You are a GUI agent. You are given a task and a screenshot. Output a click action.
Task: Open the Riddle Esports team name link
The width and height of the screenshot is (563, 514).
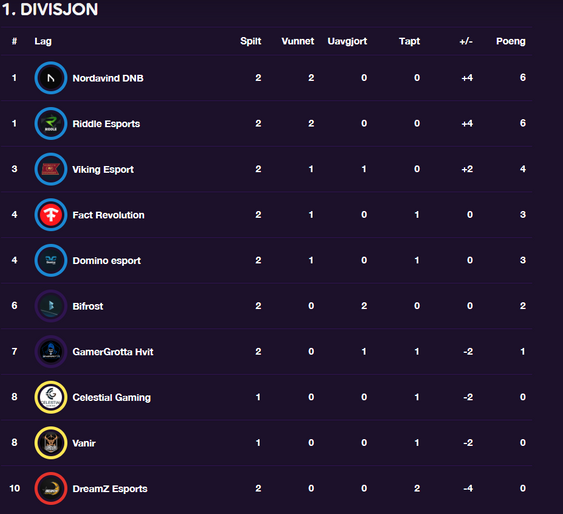click(106, 124)
